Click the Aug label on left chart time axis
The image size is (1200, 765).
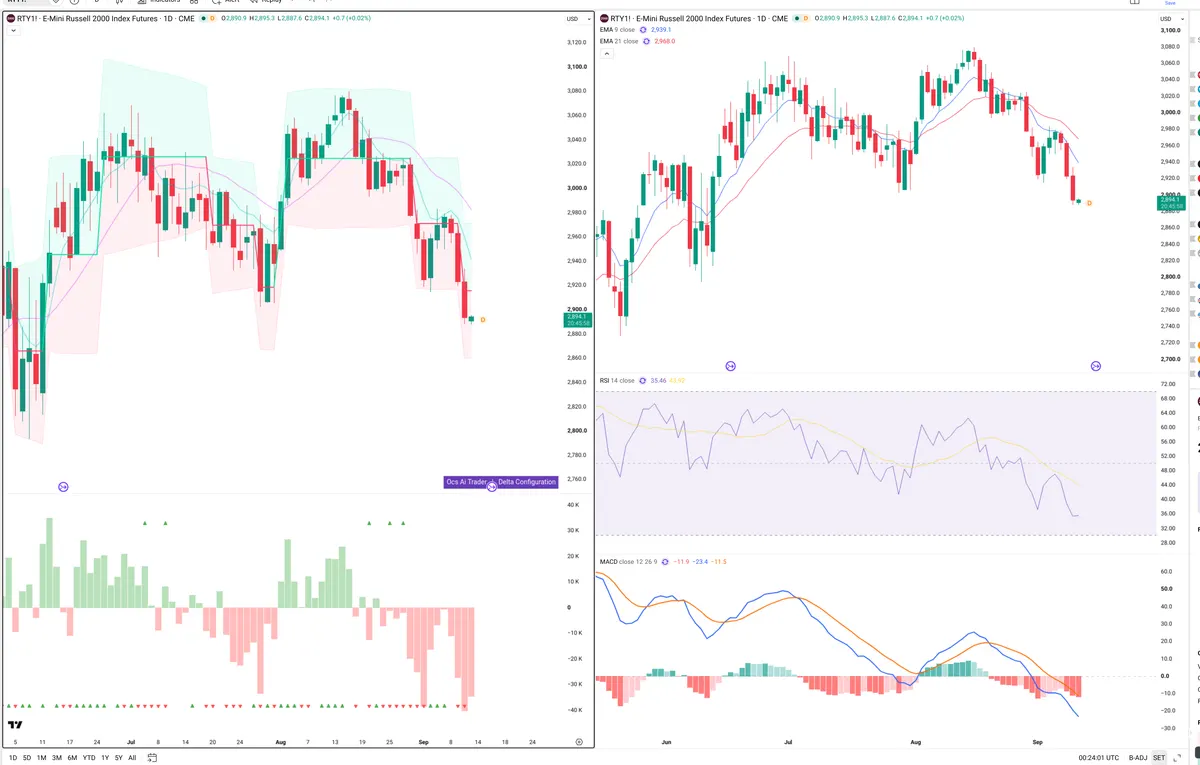coord(279,743)
